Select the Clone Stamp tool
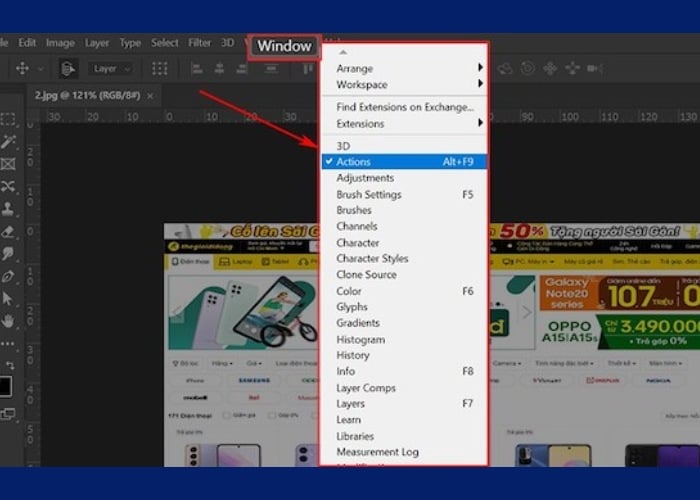 pyautogui.click(x=8, y=208)
